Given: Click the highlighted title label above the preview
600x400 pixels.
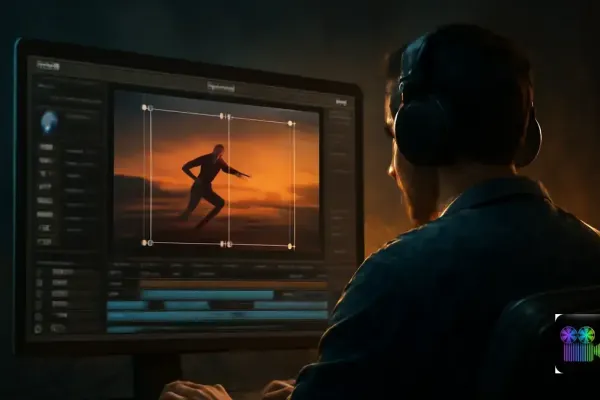Looking at the screenshot, I should (221, 87).
